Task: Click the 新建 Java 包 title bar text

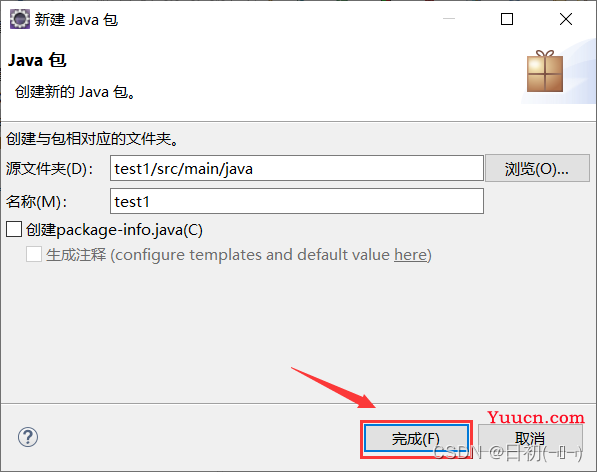Action: click(77, 19)
